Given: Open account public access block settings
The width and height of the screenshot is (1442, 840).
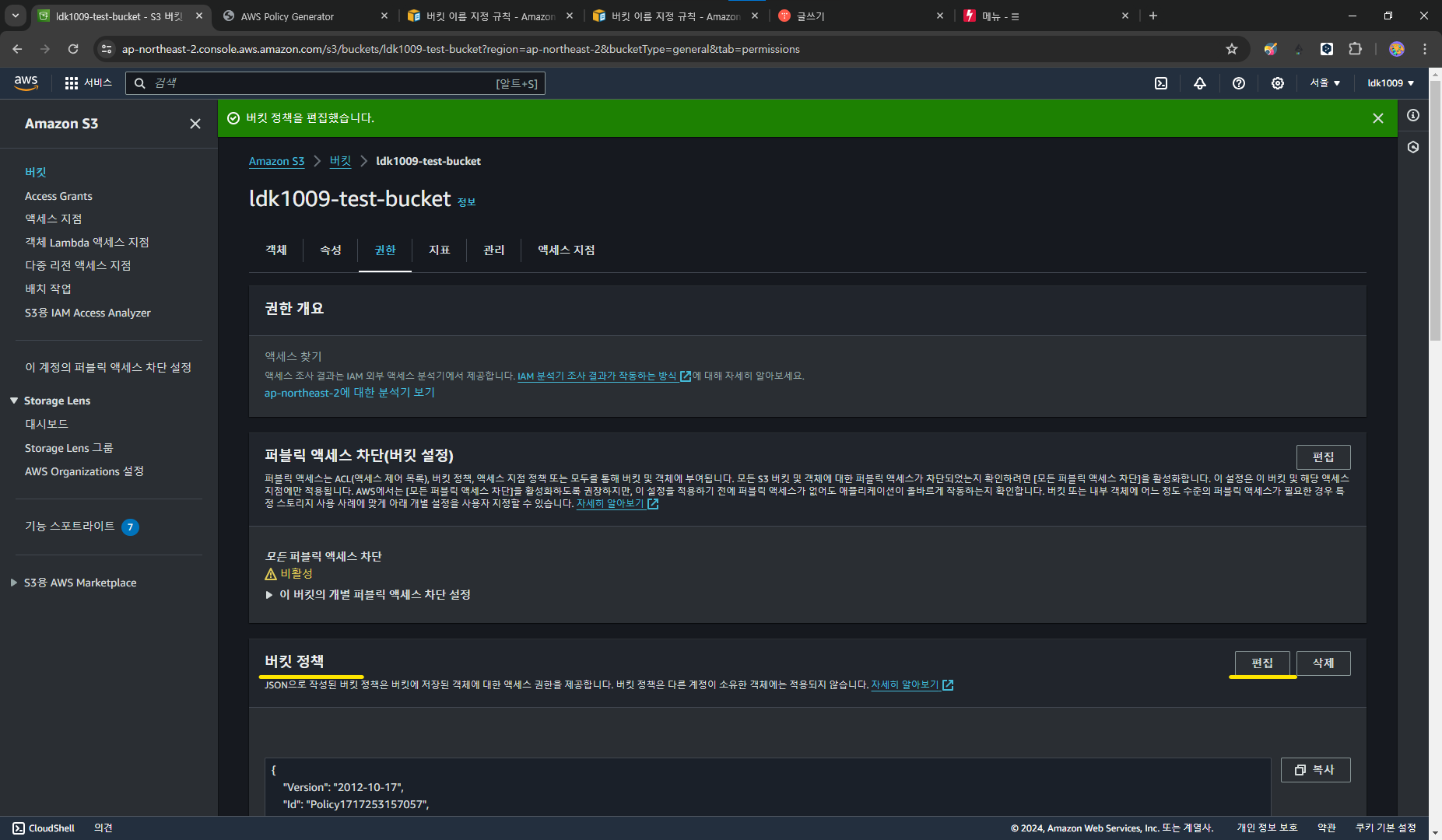Looking at the screenshot, I should [x=108, y=368].
